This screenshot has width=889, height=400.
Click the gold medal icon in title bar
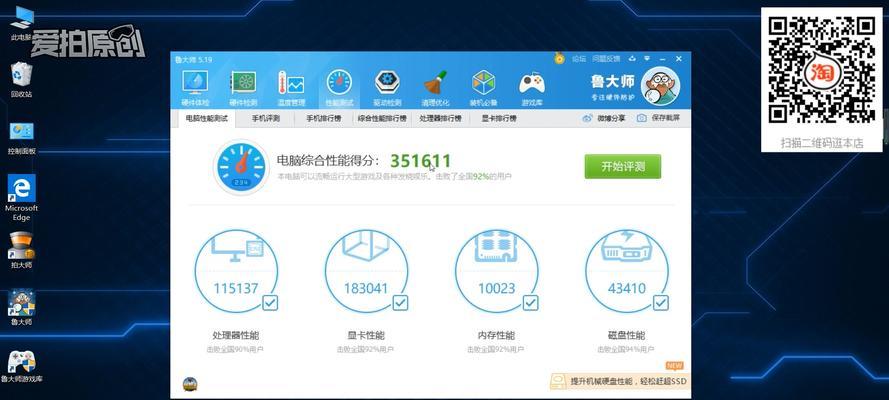pyautogui.click(x=560, y=58)
